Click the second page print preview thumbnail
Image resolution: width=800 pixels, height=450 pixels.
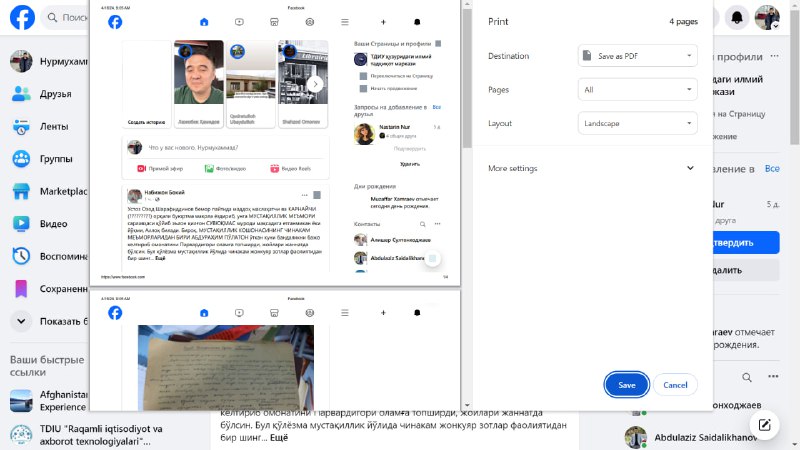pos(275,351)
